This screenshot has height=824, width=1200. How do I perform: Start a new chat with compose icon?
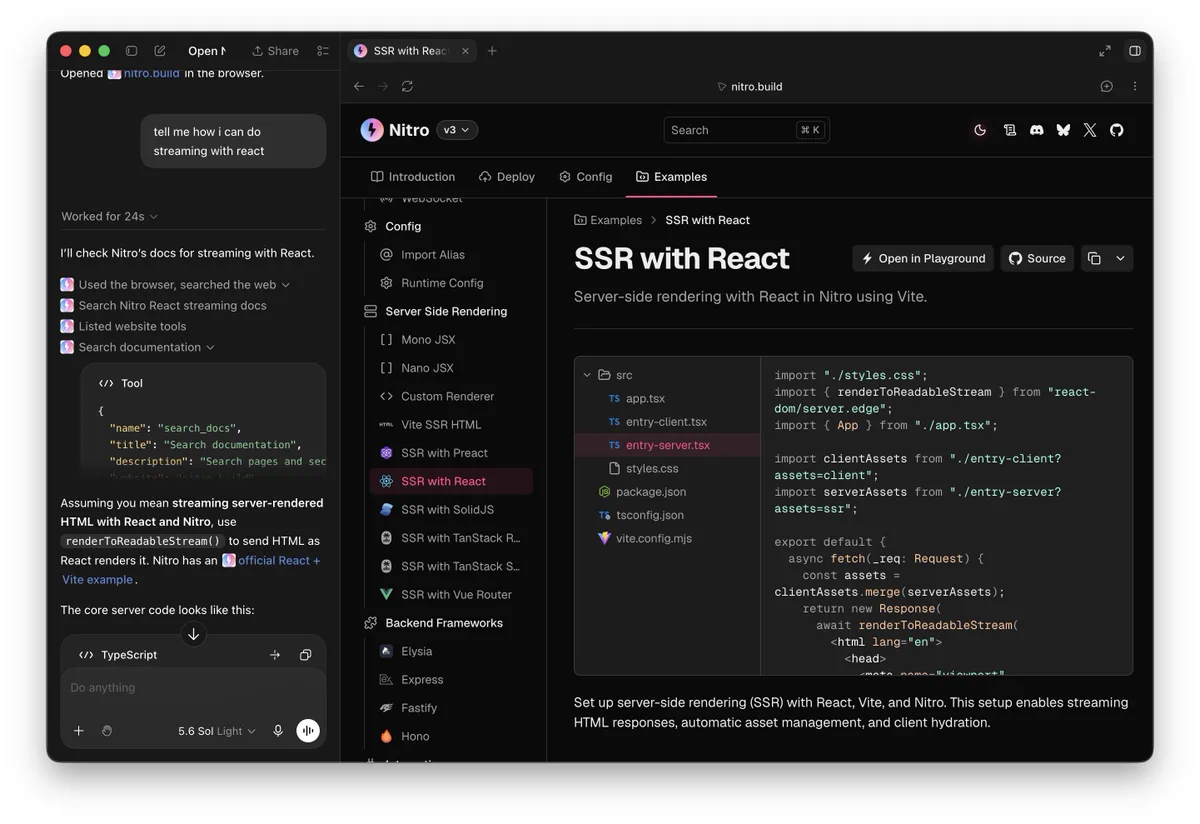(x=160, y=51)
